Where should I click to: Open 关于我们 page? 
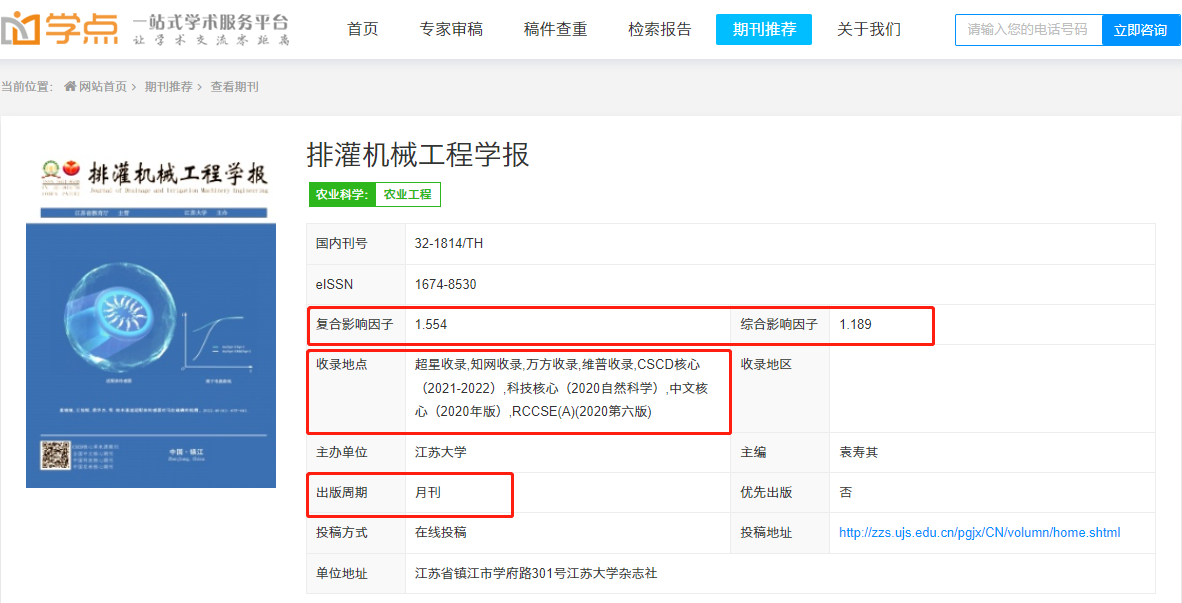click(868, 29)
